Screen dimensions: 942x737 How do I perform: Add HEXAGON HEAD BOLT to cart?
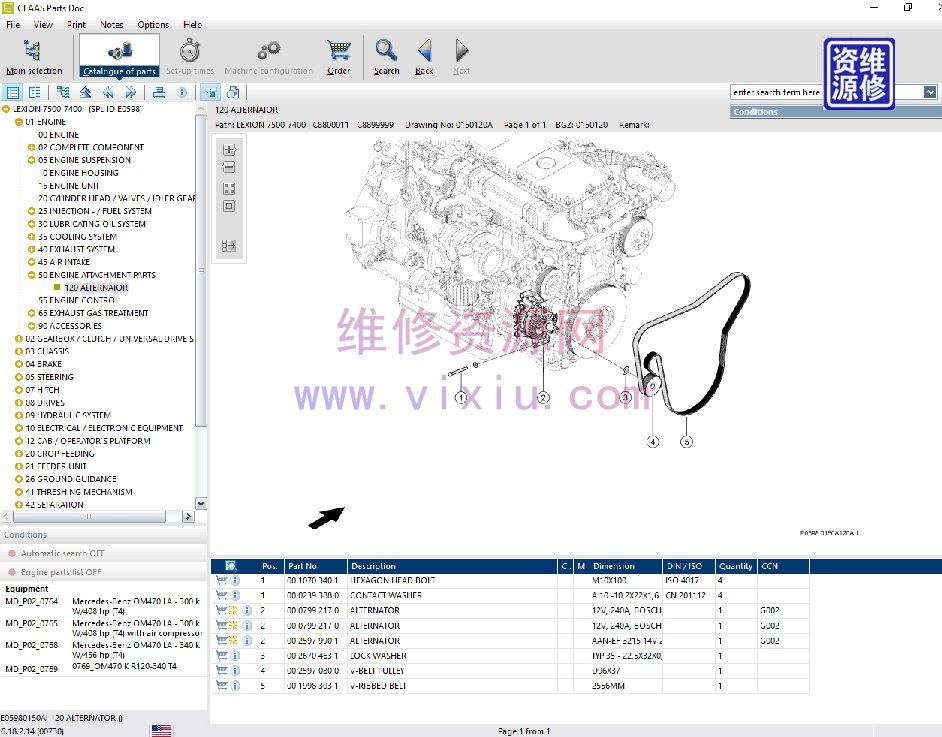221,580
